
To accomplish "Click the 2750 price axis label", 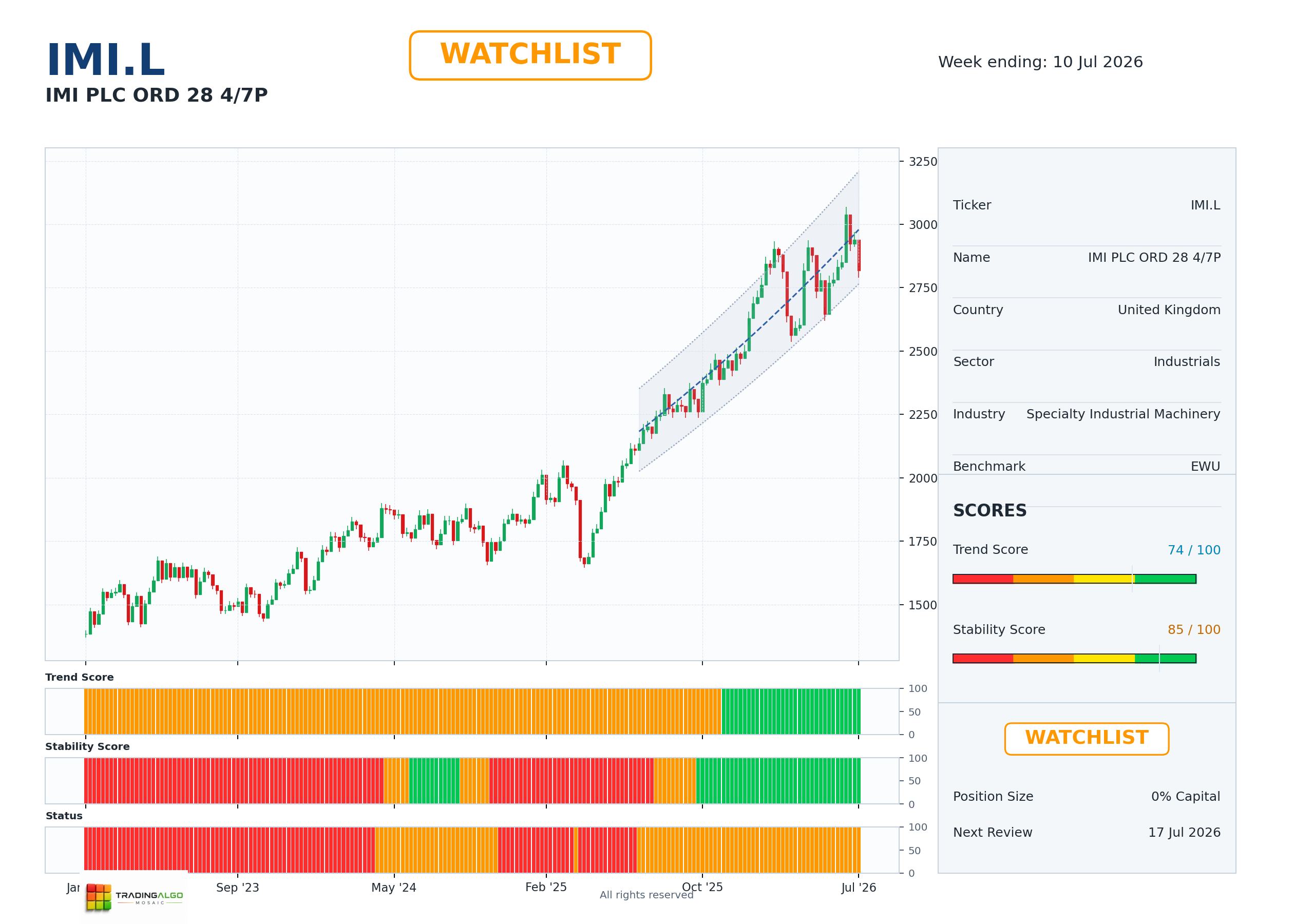I will click(x=922, y=288).
